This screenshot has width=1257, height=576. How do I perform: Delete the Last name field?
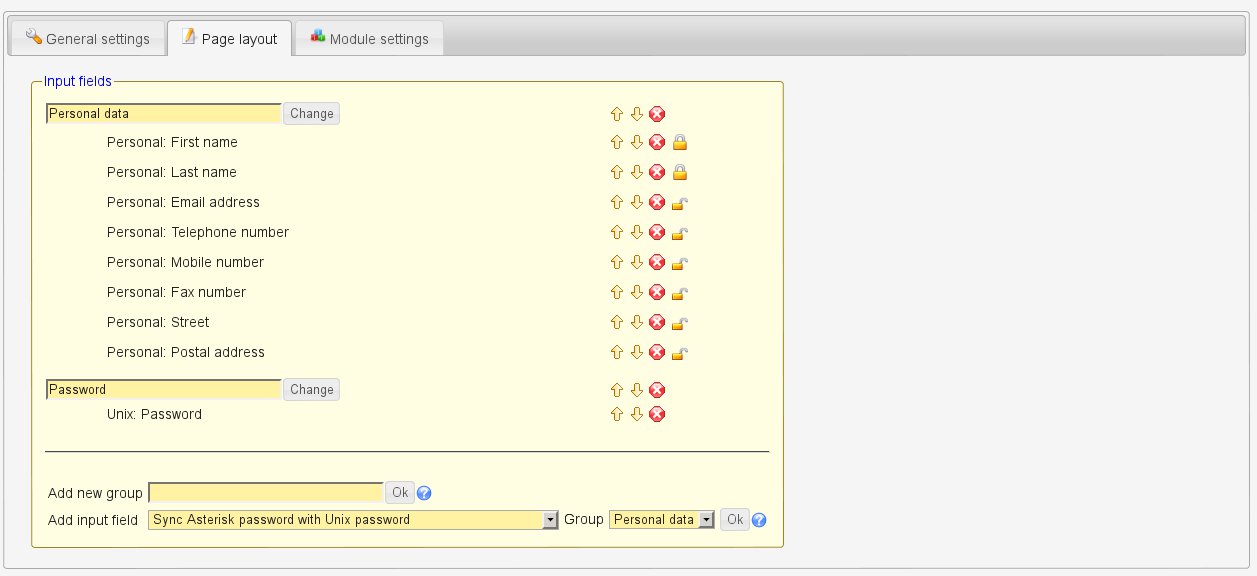pos(657,173)
